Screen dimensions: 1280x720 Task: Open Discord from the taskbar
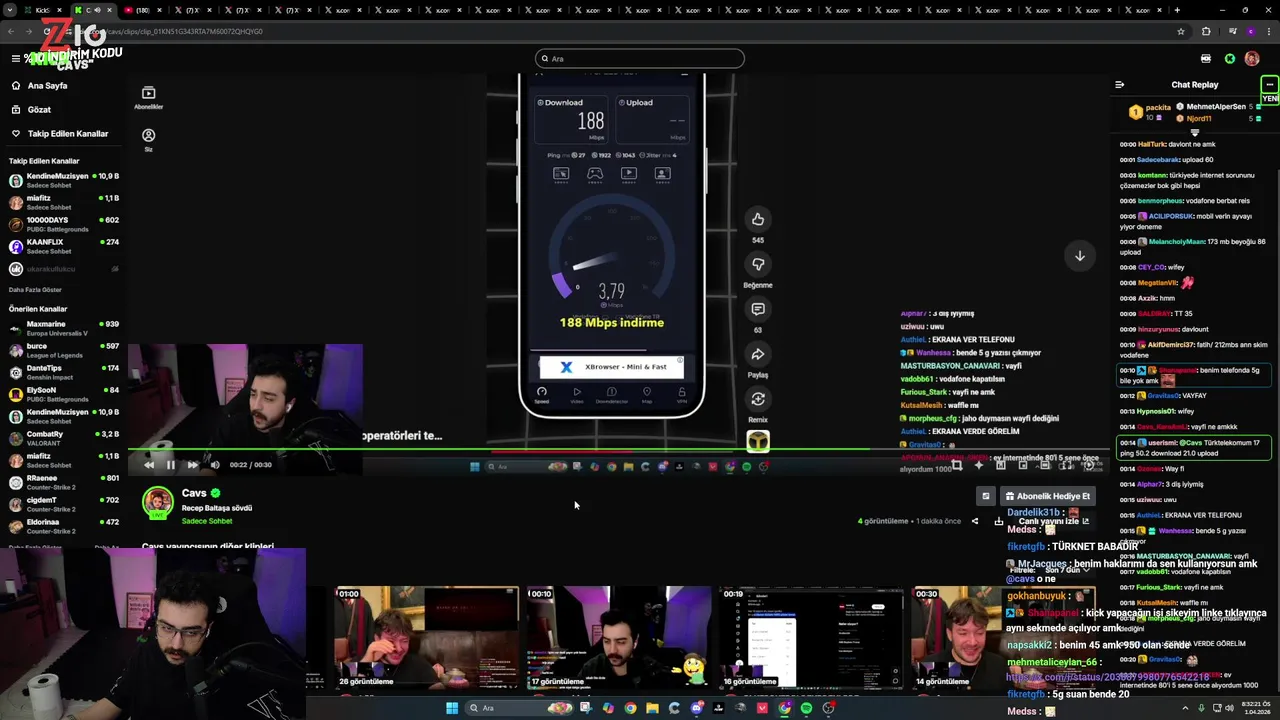(x=697, y=708)
